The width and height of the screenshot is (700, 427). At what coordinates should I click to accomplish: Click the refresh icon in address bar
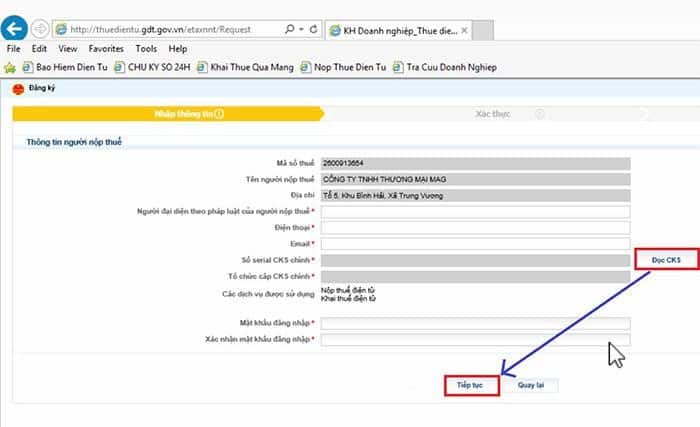pos(315,29)
